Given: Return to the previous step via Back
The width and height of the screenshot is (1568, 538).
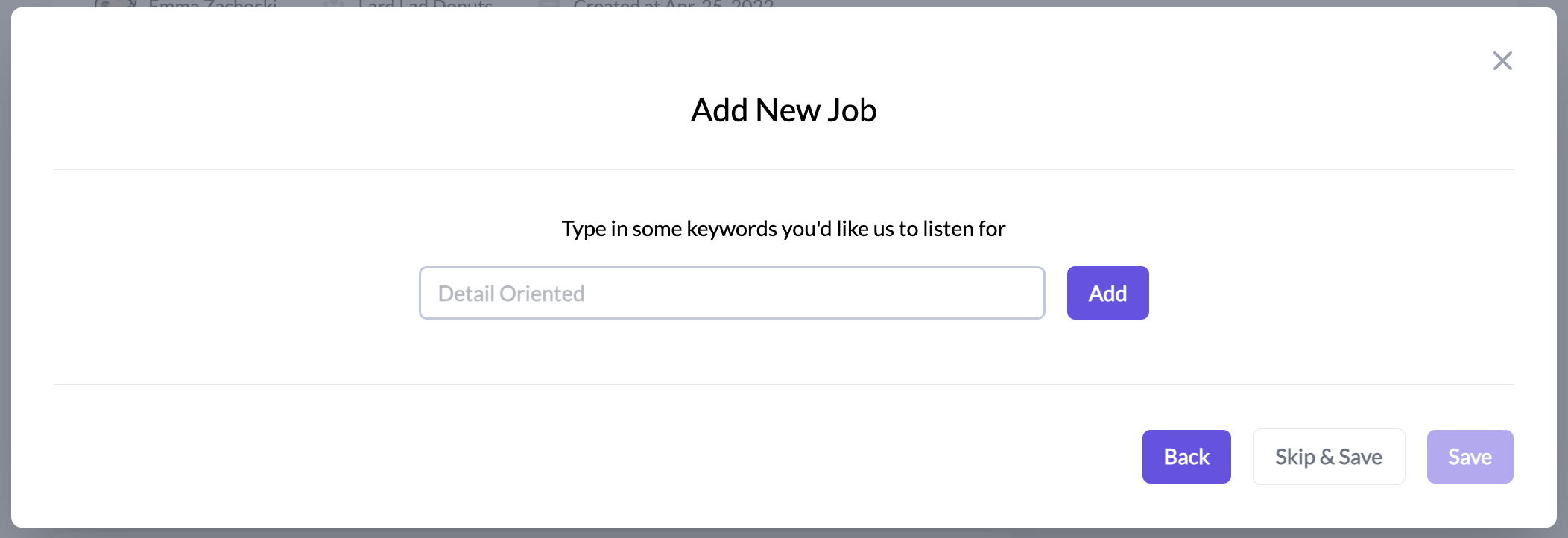Looking at the screenshot, I should [x=1186, y=457].
